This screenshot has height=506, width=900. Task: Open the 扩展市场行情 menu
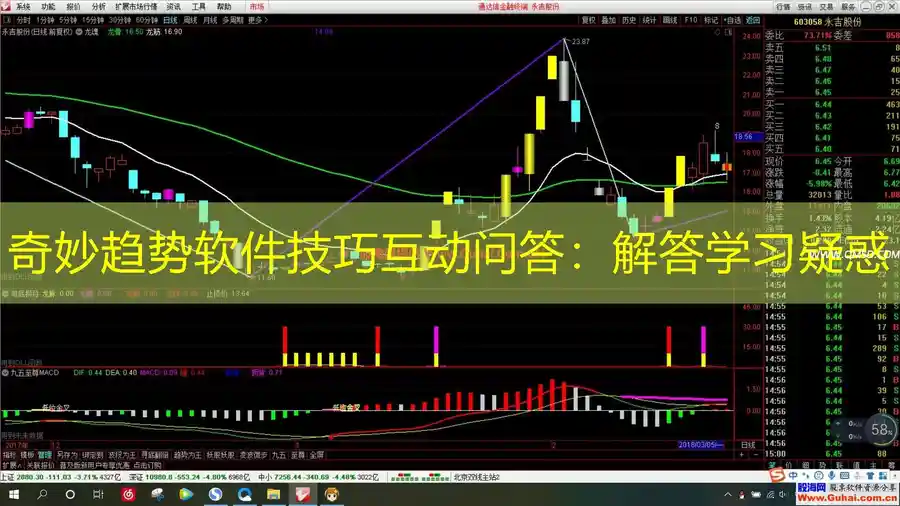(136, 7)
